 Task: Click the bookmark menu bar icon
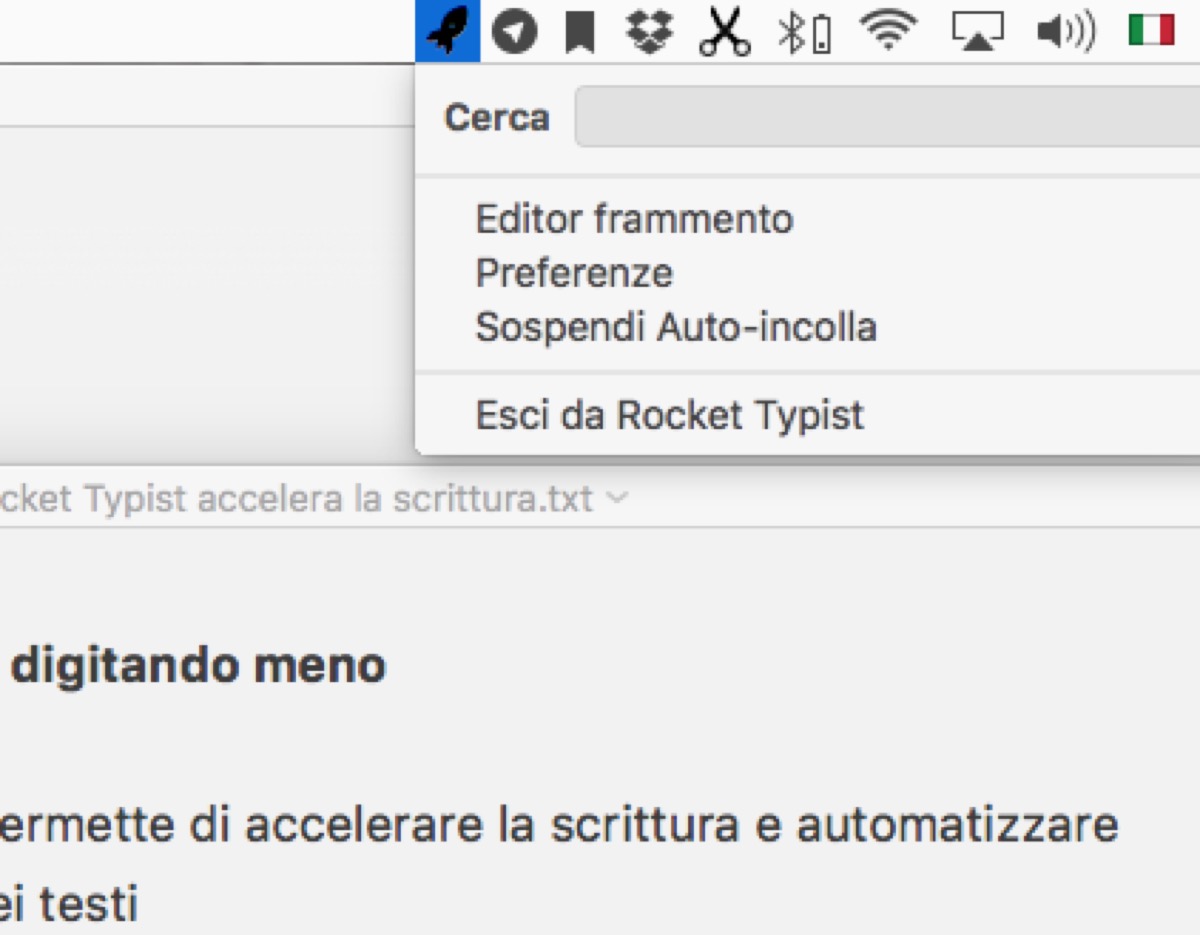click(579, 34)
